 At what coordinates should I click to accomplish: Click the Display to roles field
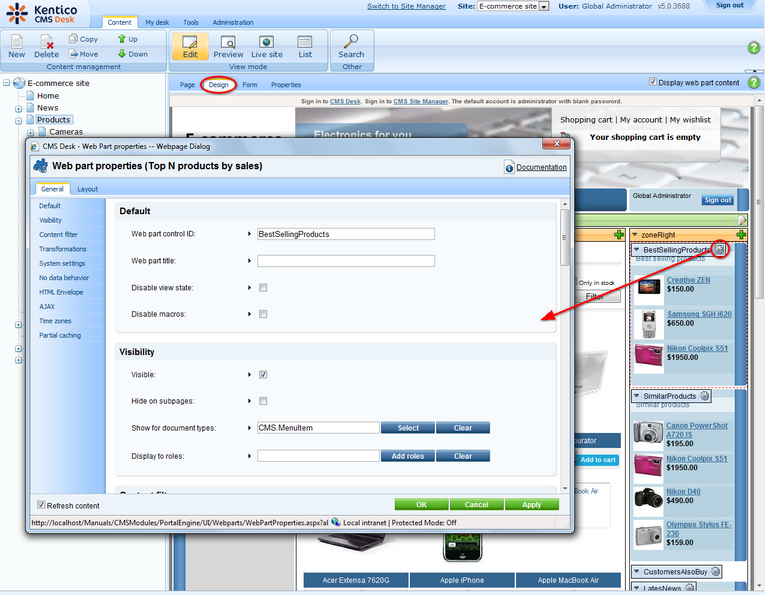318,456
